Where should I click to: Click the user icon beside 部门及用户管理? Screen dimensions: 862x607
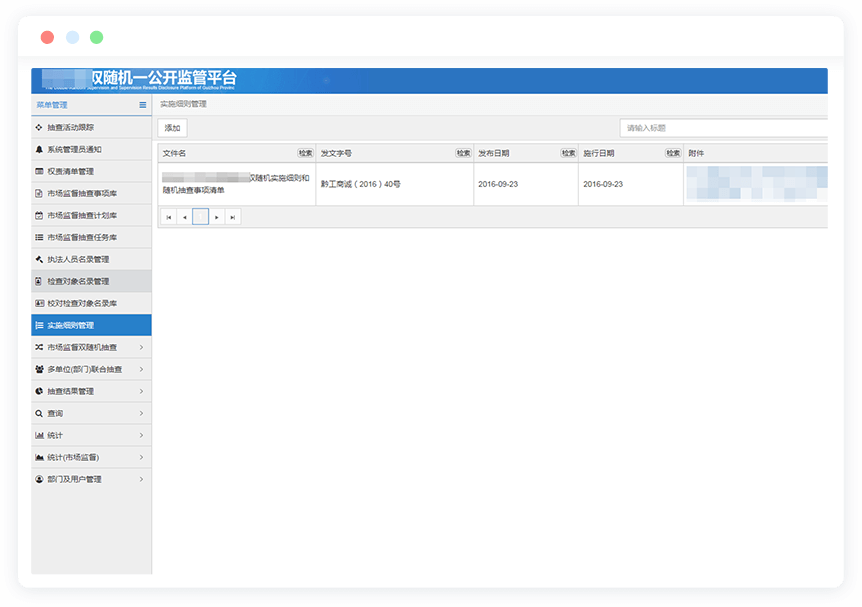pos(39,479)
